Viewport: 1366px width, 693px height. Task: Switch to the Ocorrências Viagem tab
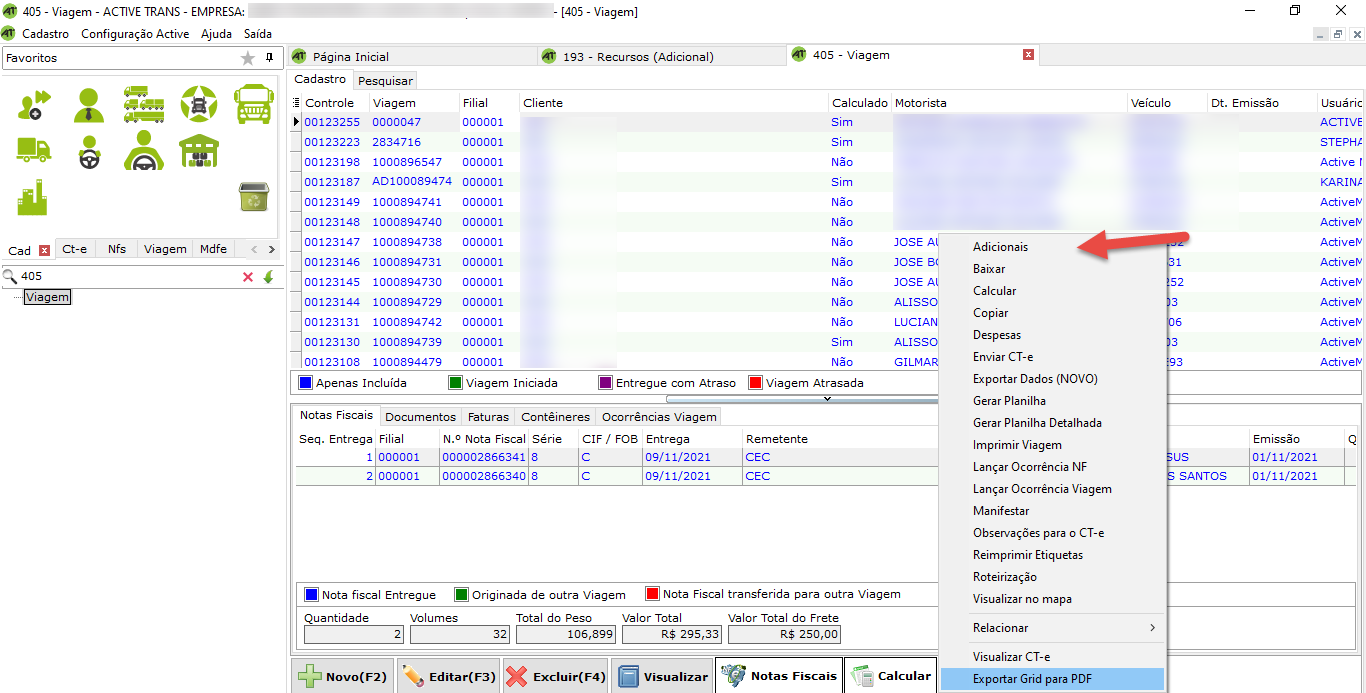coord(659,416)
